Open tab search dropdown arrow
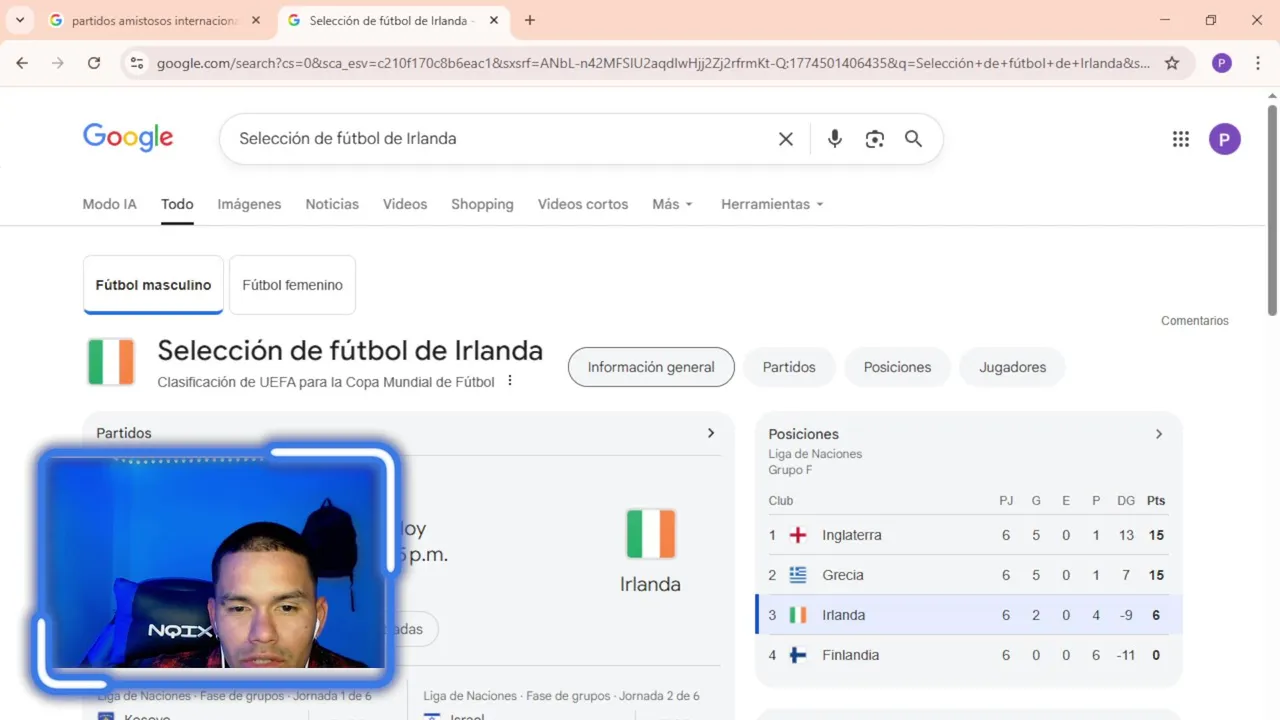 (x=19, y=20)
